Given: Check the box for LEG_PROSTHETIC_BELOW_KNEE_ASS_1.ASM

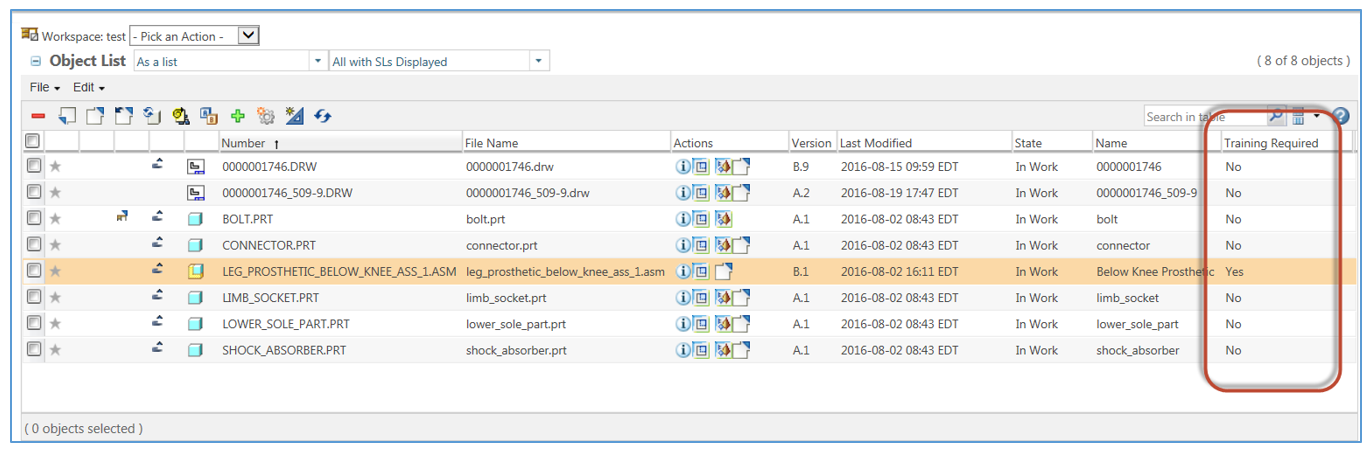Looking at the screenshot, I should click(x=34, y=270).
